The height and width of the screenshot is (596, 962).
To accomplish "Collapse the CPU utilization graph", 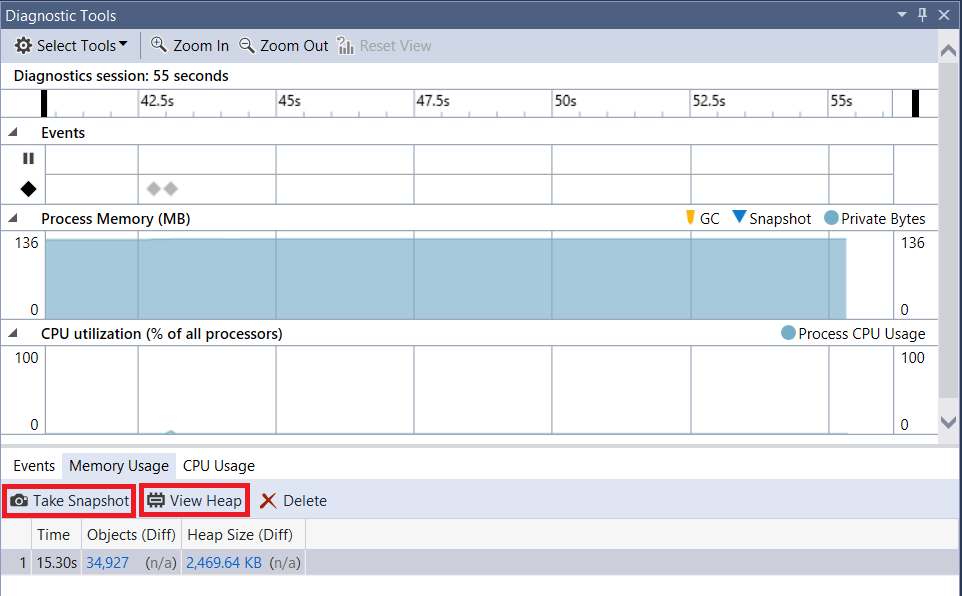I will point(12,333).
